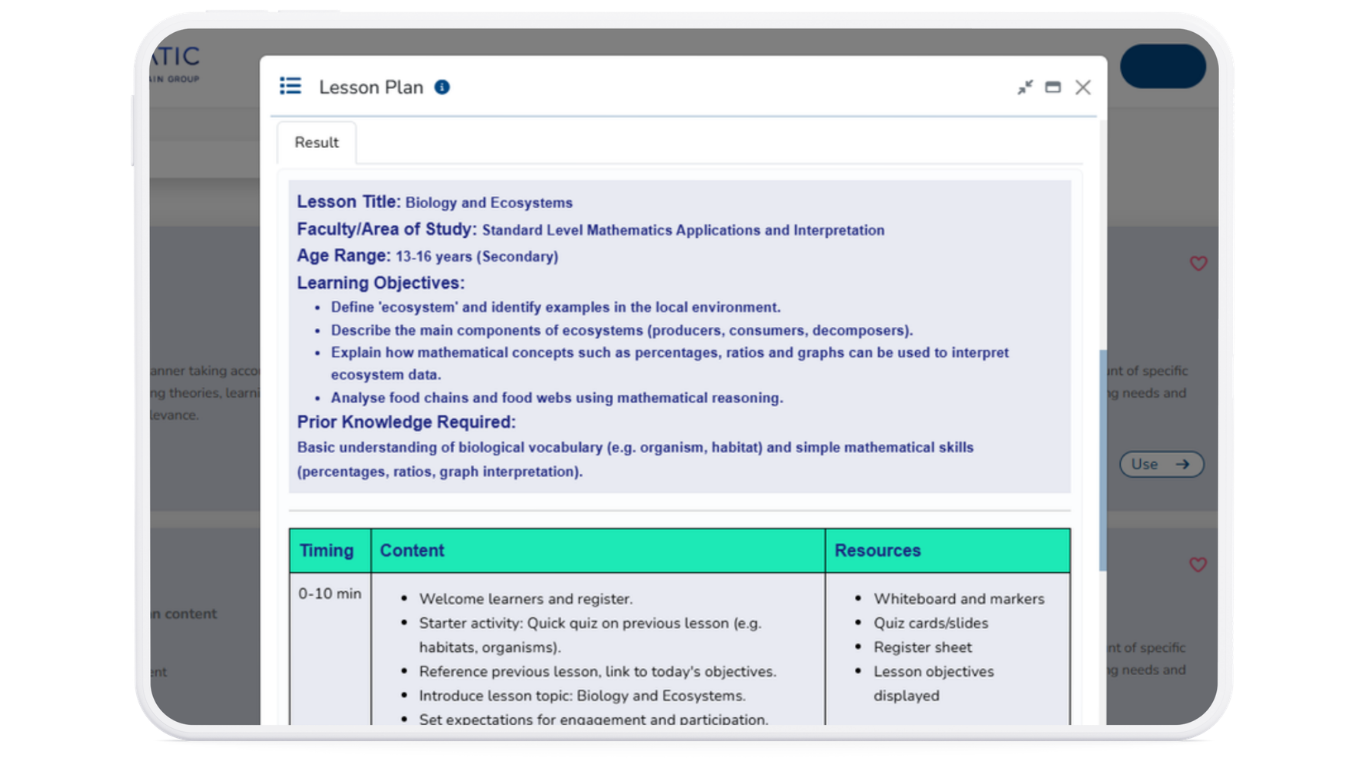Click the 0-10 min timing cell

click(330, 594)
